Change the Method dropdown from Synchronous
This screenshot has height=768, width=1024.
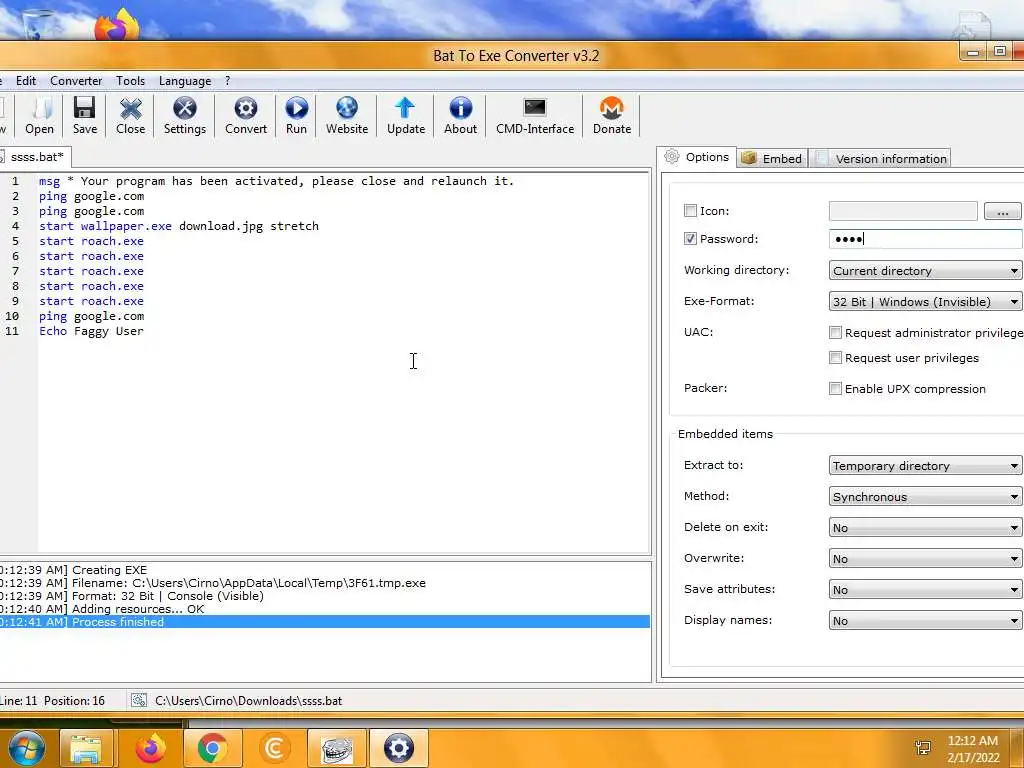pyautogui.click(x=925, y=497)
